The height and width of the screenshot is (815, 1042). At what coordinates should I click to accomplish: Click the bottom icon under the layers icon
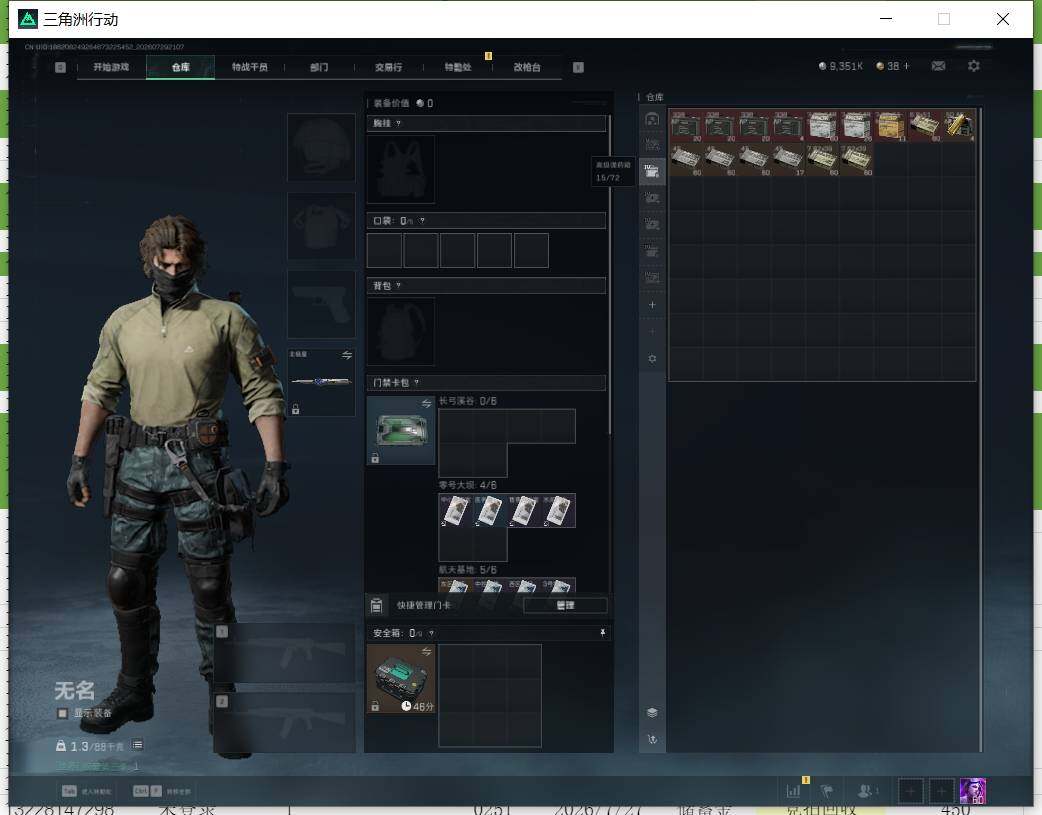pyautogui.click(x=652, y=739)
